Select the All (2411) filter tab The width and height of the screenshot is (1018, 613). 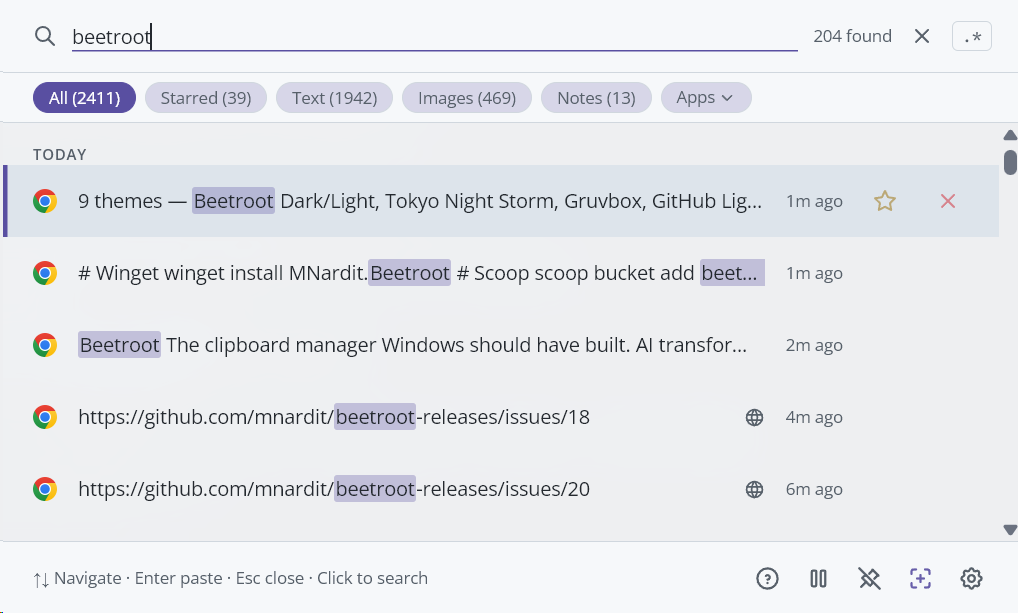pos(84,98)
